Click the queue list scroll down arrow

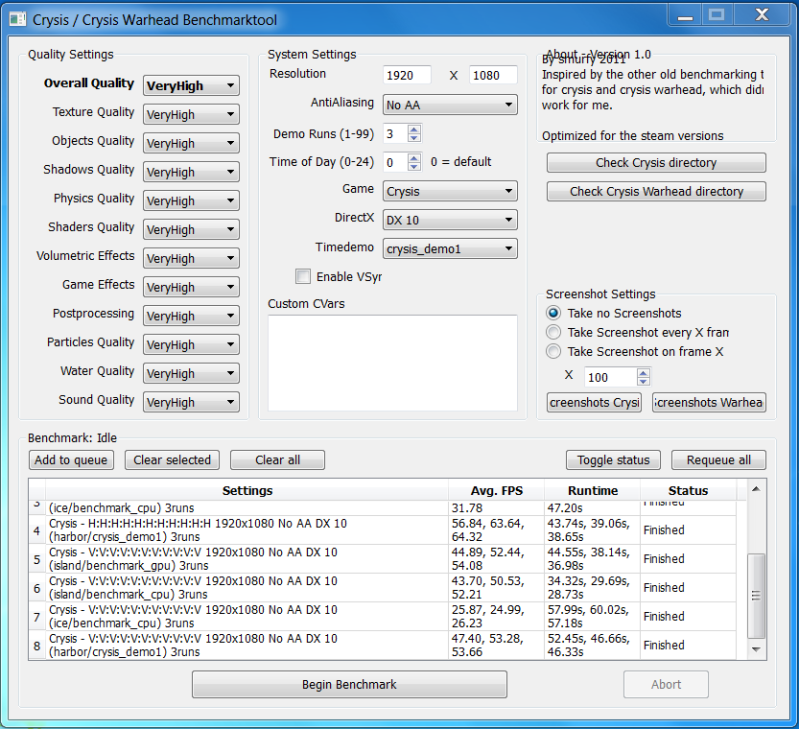[756, 650]
